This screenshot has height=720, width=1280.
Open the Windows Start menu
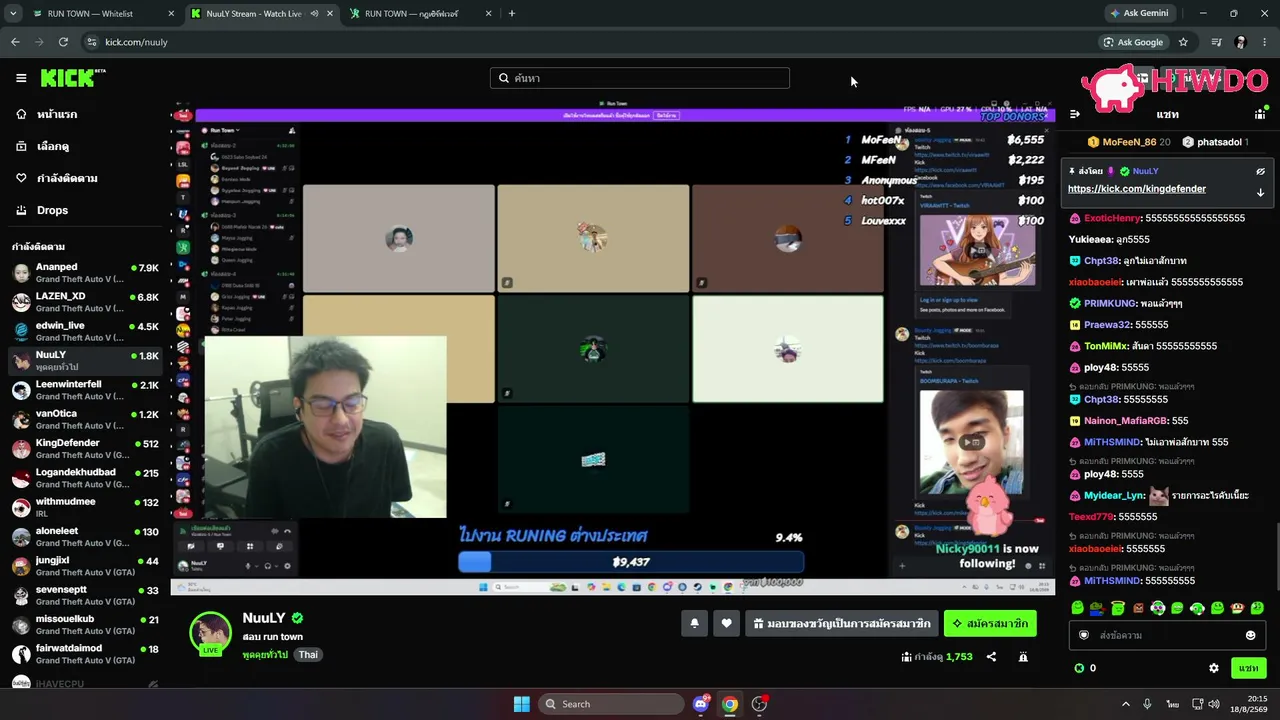click(522, 704)
